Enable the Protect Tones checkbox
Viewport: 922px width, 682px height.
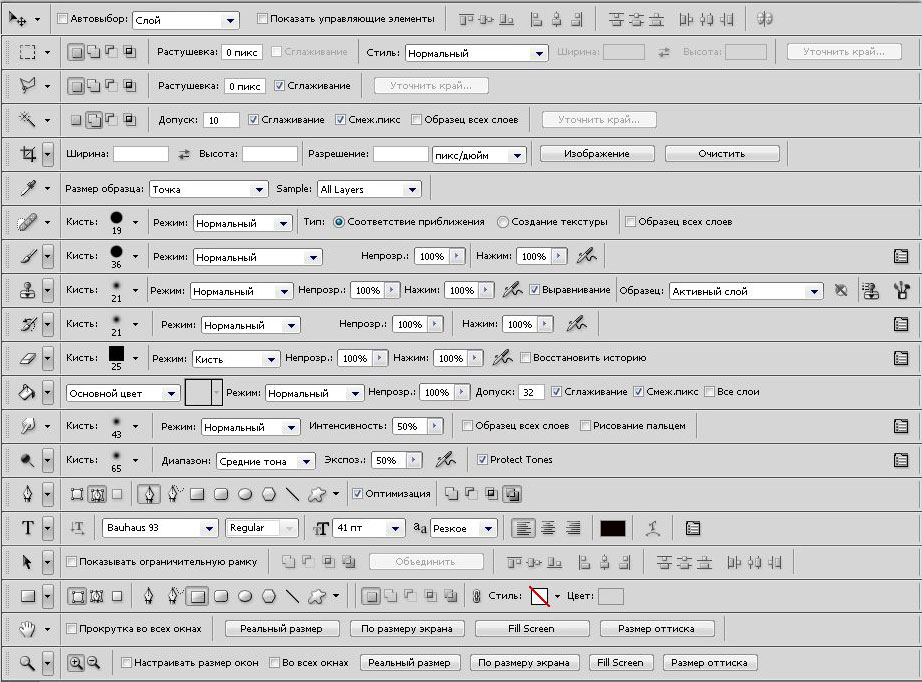pos(483,459)
